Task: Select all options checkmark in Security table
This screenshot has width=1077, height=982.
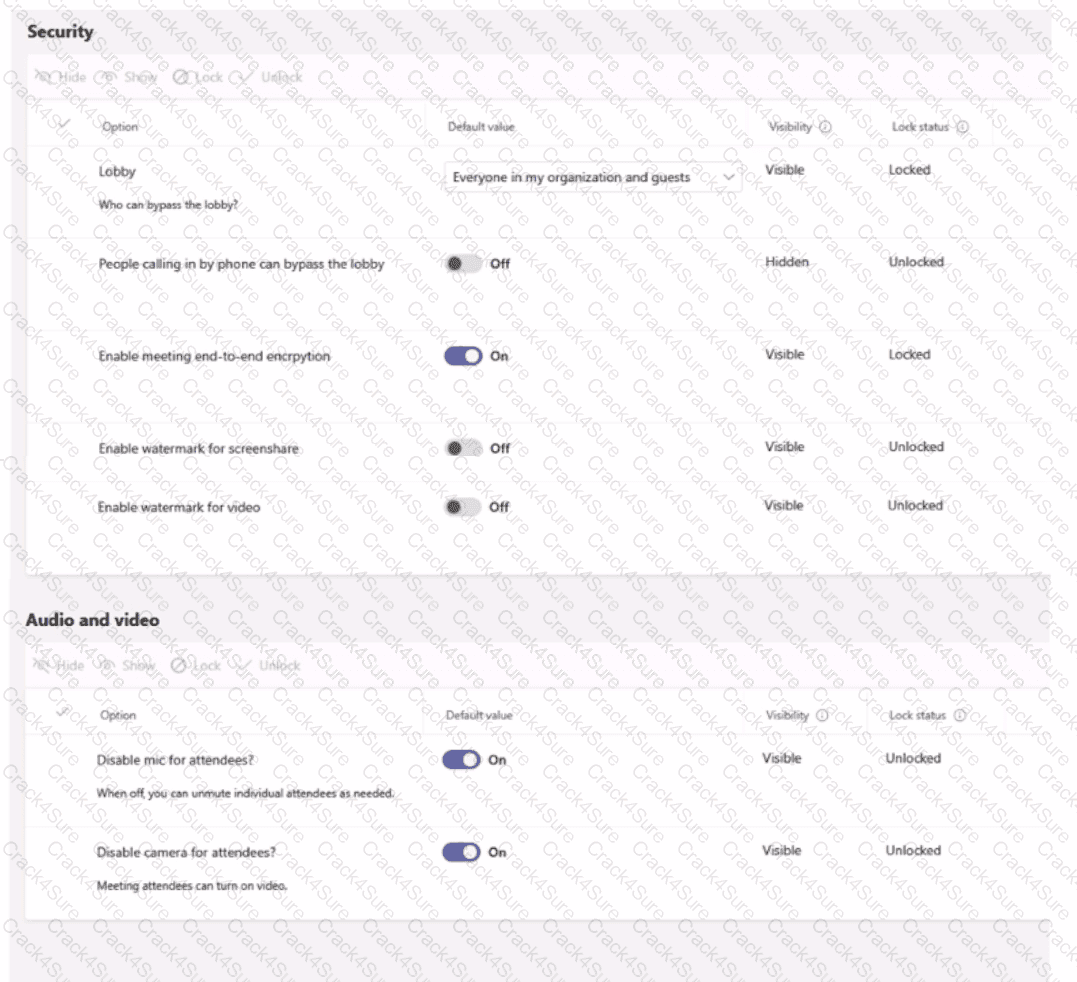Action: pyautogui.click(x=64, y=123)
